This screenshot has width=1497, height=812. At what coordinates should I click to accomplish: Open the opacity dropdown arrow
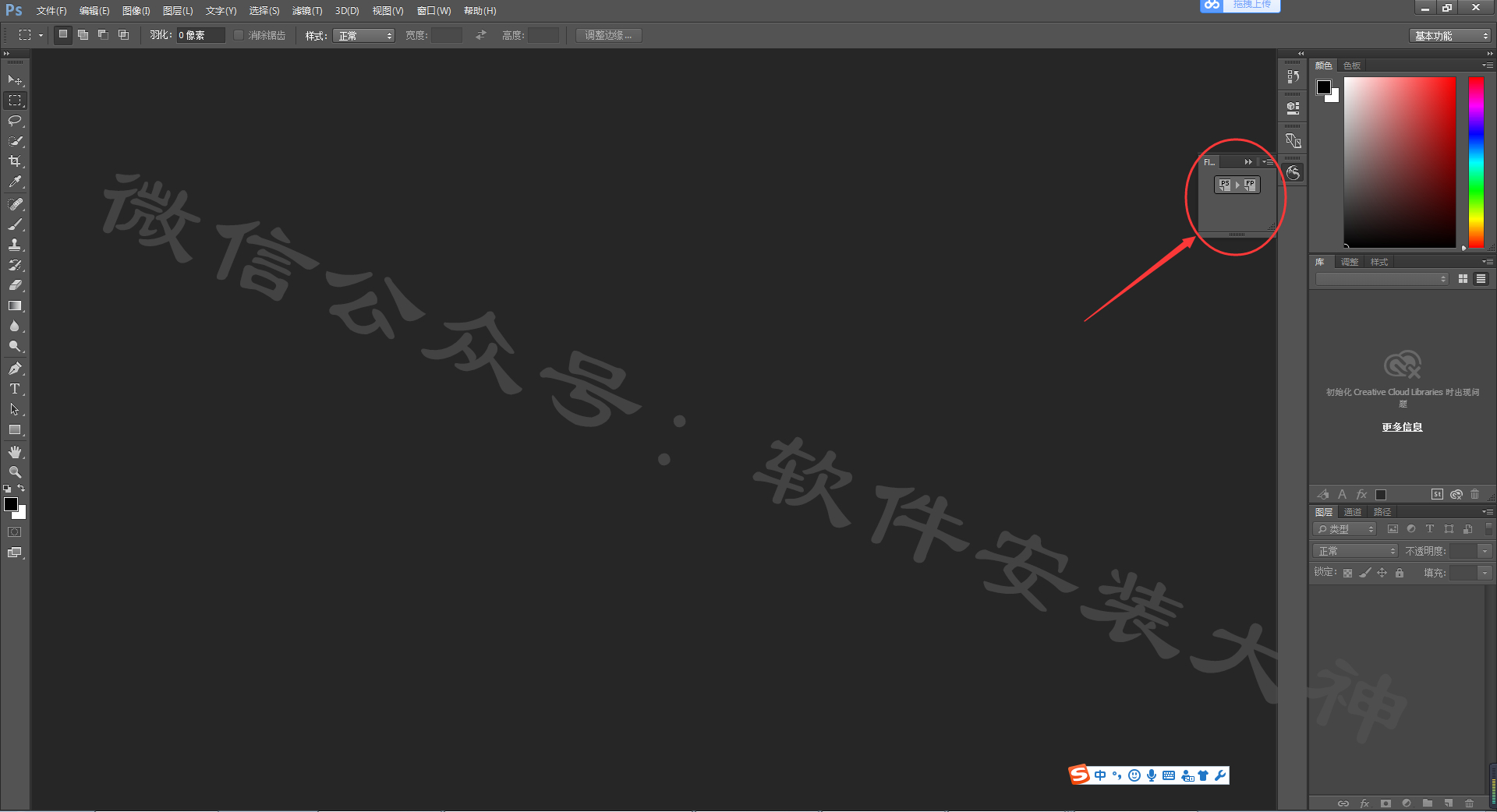point(1485,551)
